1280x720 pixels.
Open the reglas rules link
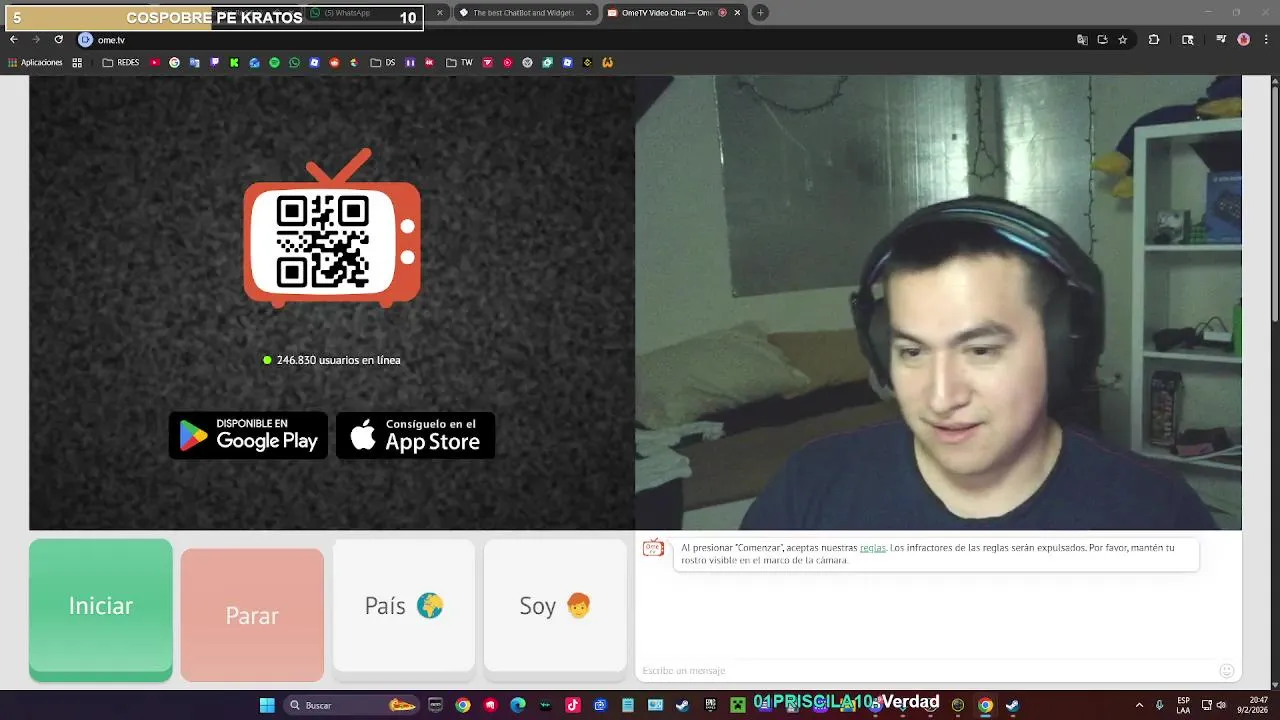[872, 548]
